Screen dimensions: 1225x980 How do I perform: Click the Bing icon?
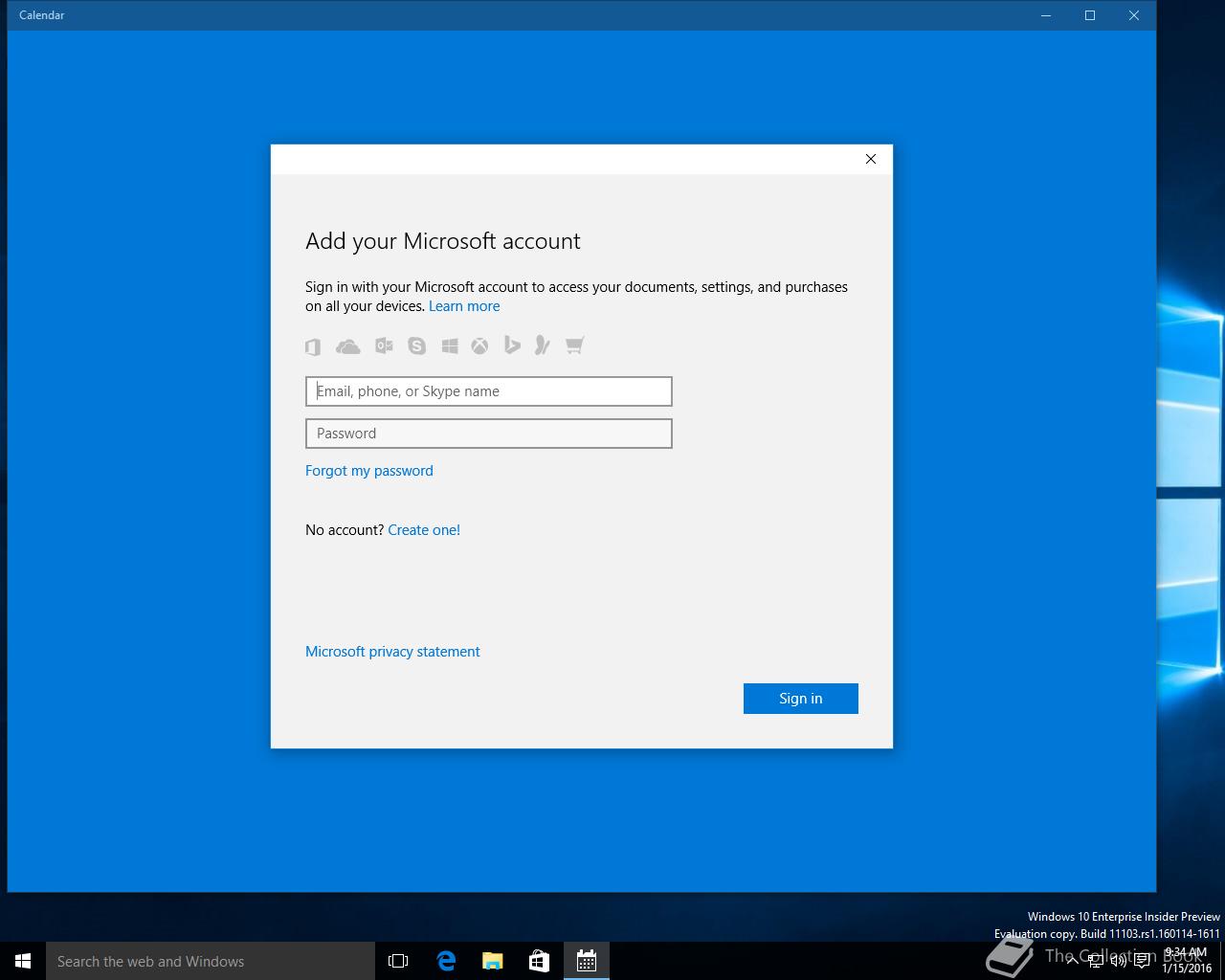point(512,345)
